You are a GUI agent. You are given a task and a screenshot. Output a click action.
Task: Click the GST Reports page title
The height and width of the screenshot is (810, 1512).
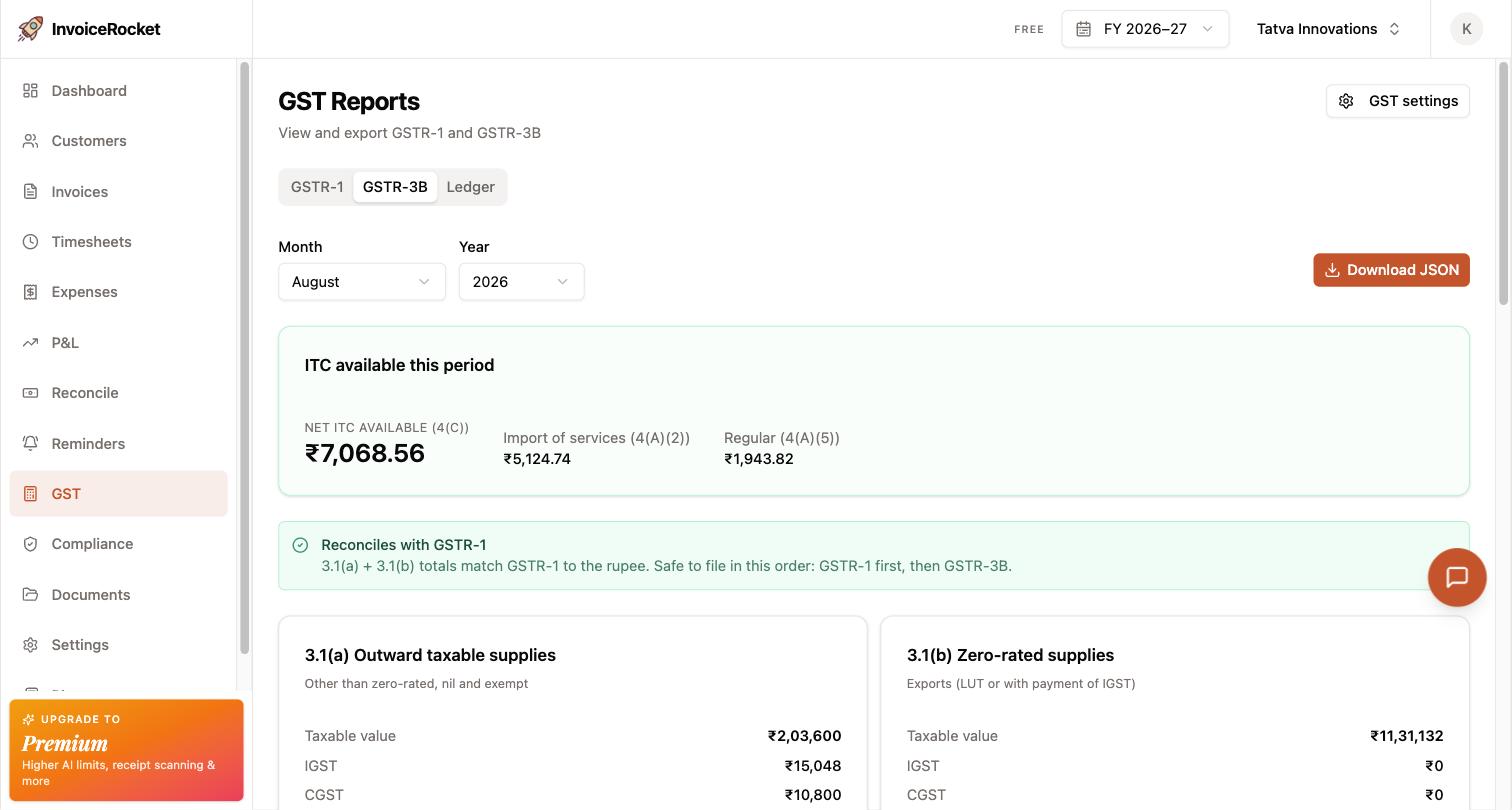coord(349,102)
